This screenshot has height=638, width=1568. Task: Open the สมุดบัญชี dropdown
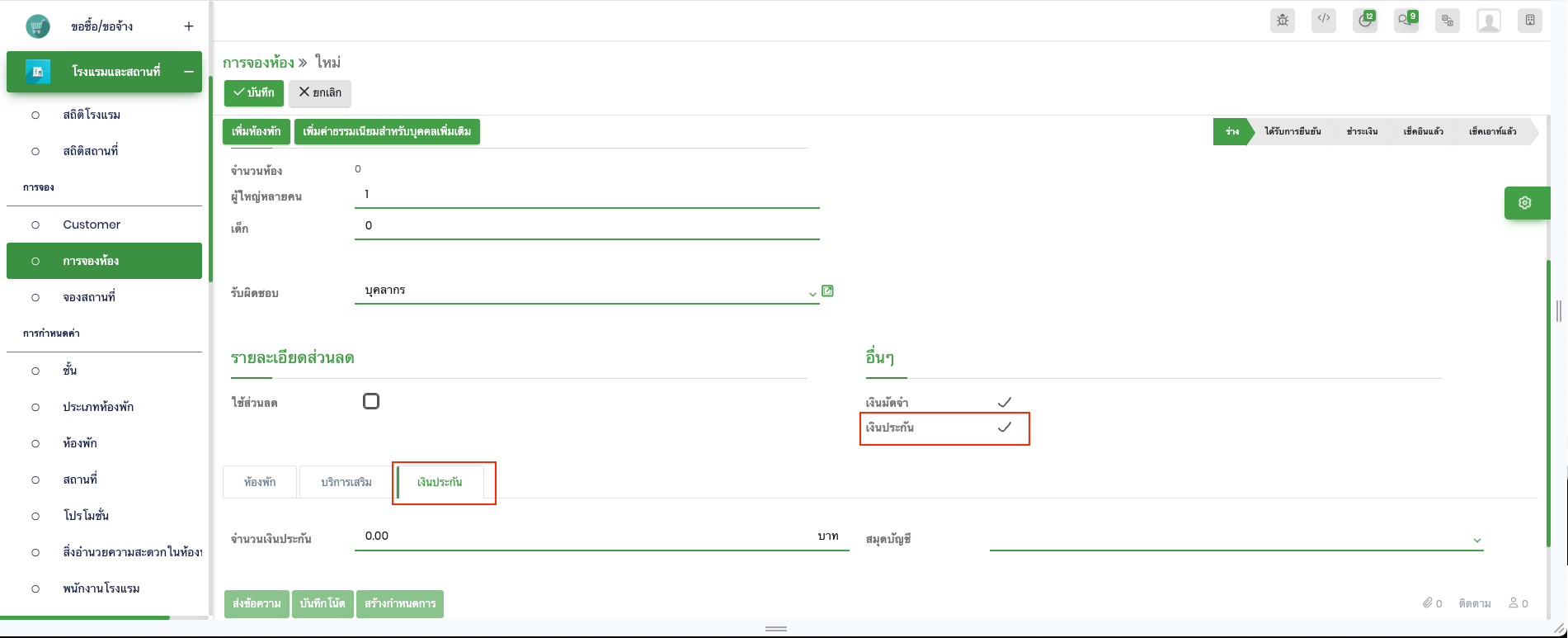click(x=1476, y=540)
